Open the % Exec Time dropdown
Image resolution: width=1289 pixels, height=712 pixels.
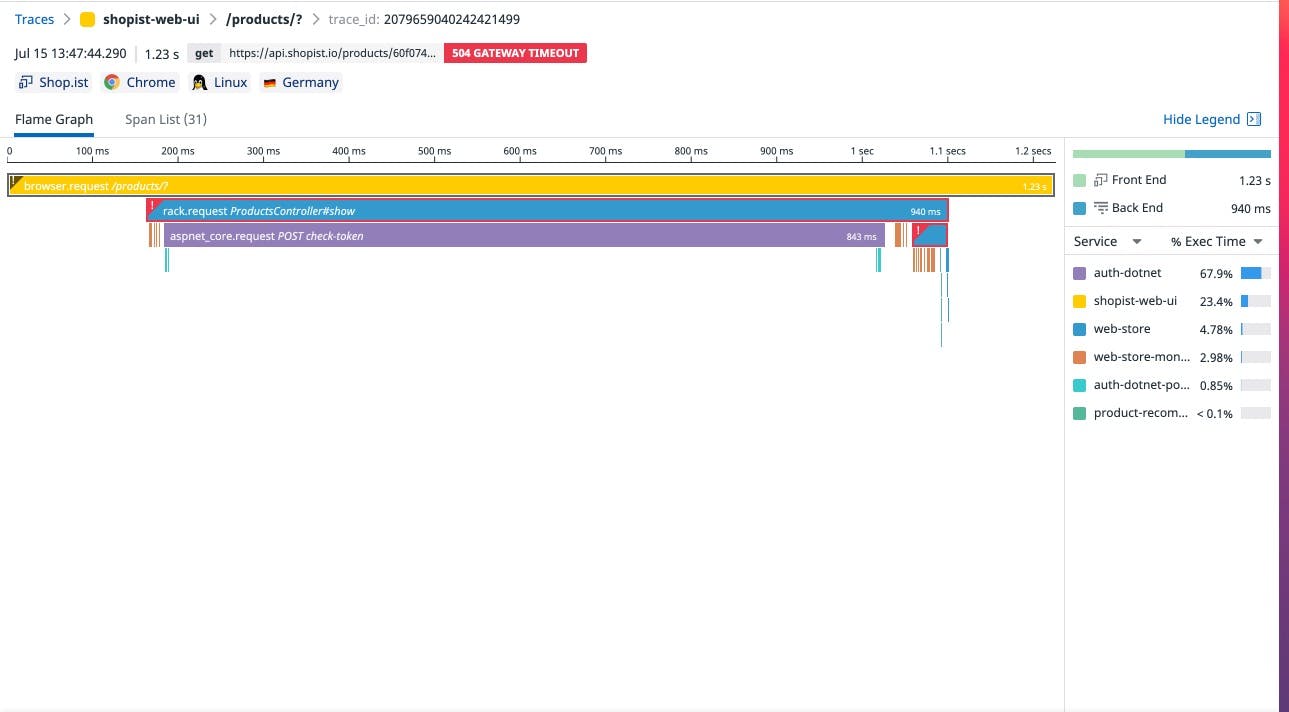(1258, 242)
